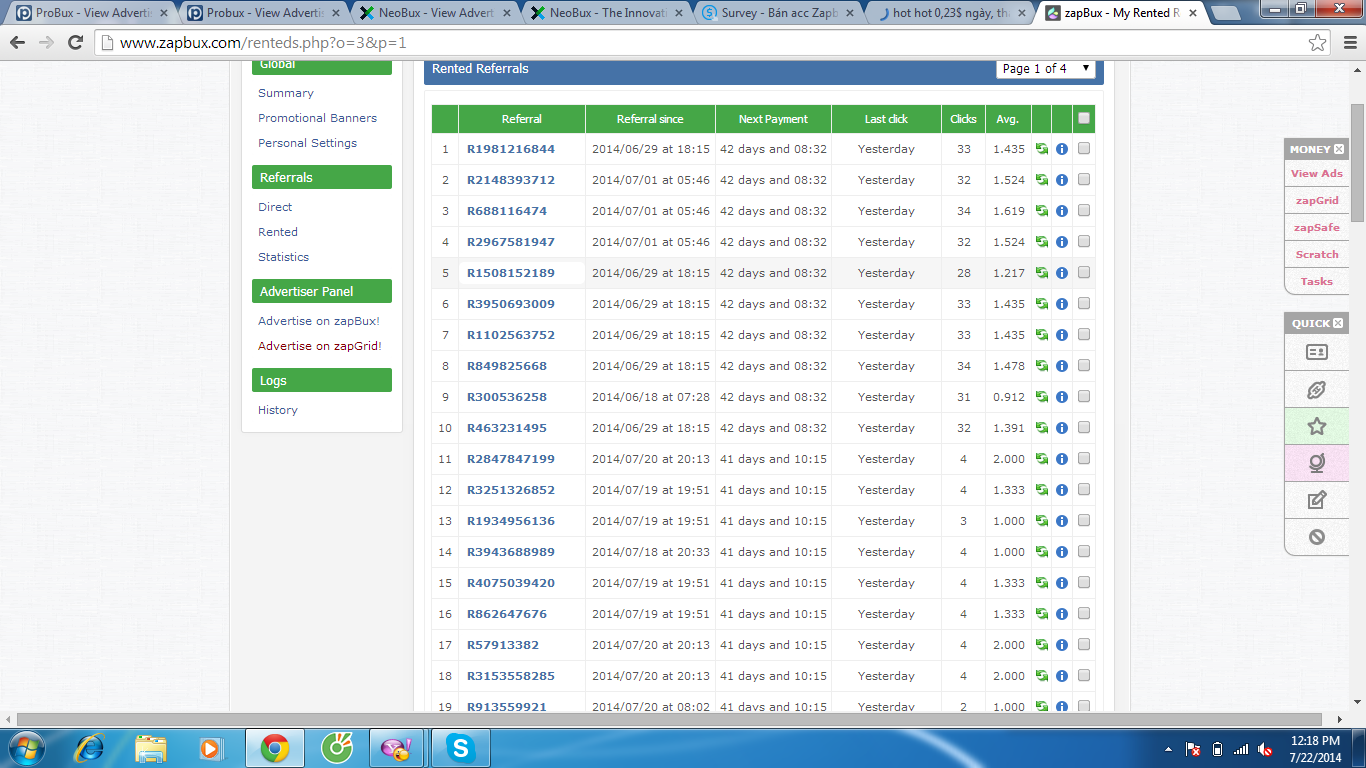Open info icon in R2847847199 row
1366x768 pixels.
[1062, 459]
